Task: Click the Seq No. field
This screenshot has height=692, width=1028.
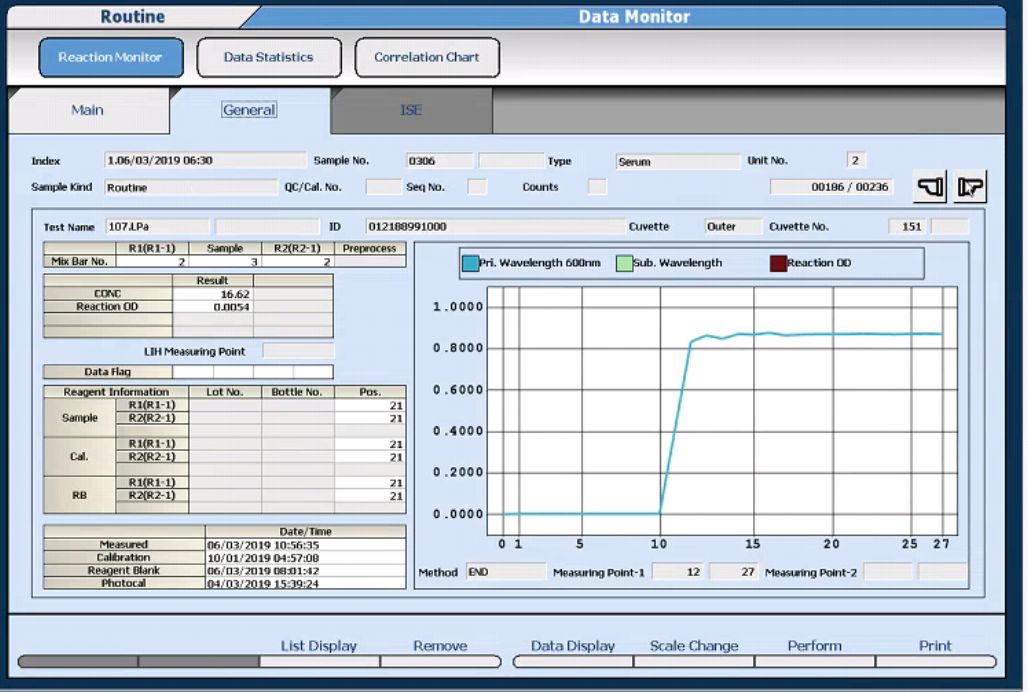Action: click(x=477, y=187)
